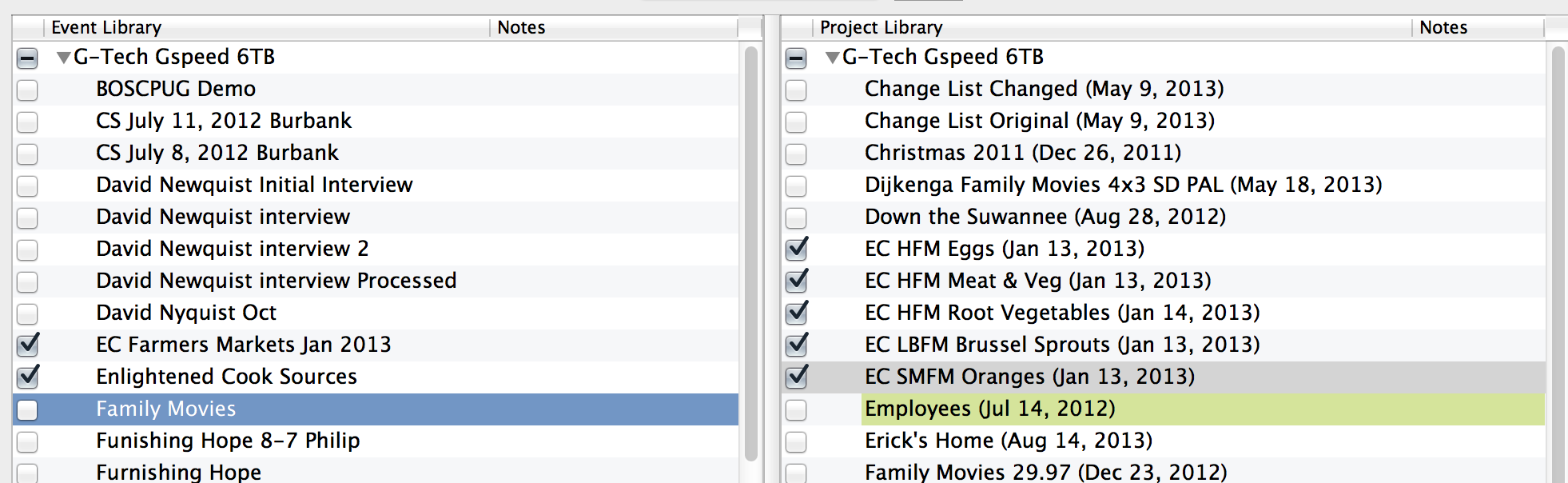
Task: Select Christmas 2011 (Dec 26, 2011) project
Action: tap(1023, 153)
